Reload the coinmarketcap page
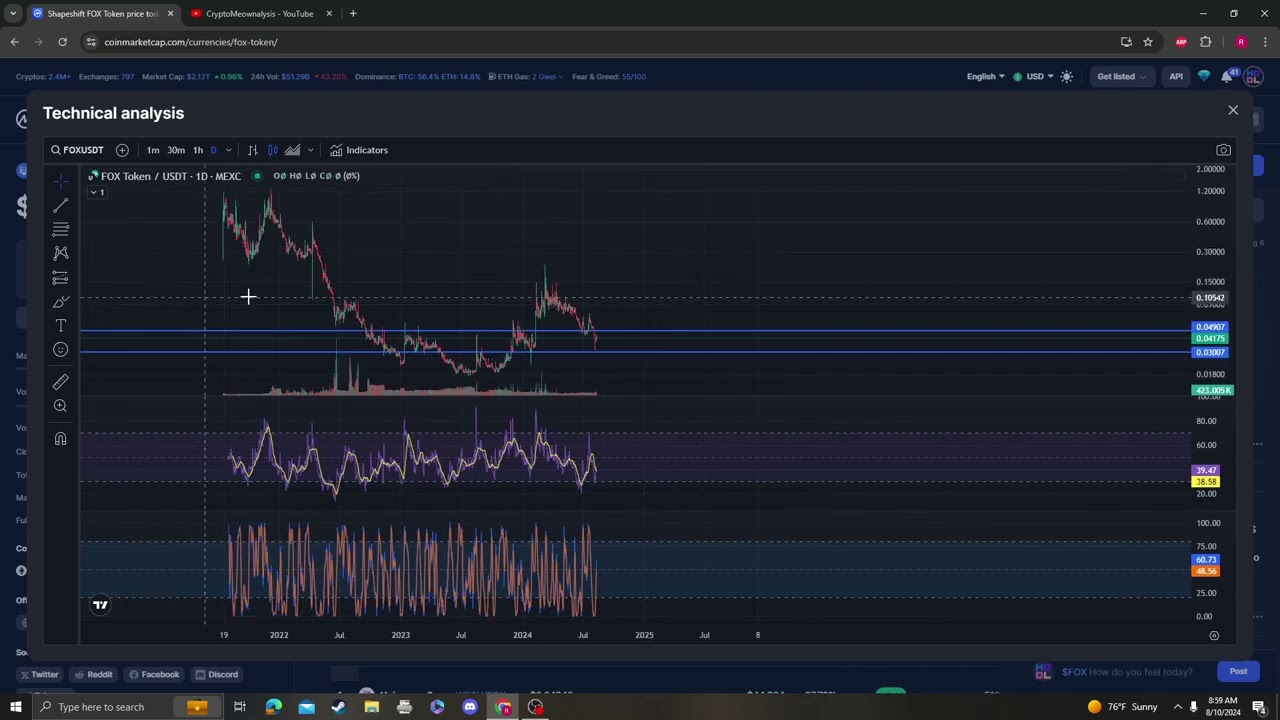The width and height of the screenshot is (1280, 720). click(62, 42)
